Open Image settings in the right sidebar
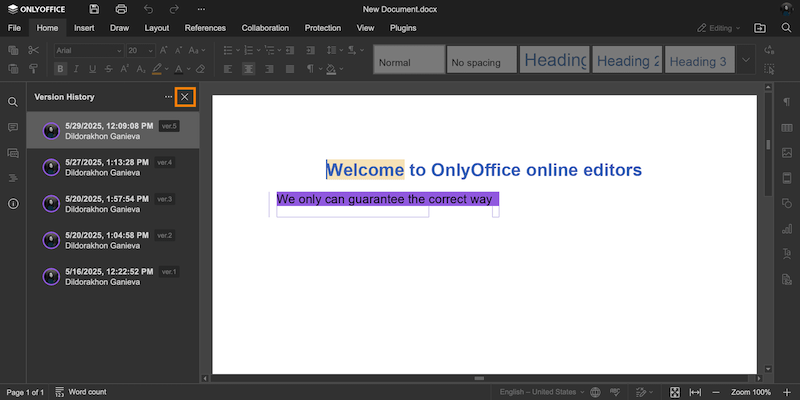This screenshot has height=400, width=800. tap(786, 153)
